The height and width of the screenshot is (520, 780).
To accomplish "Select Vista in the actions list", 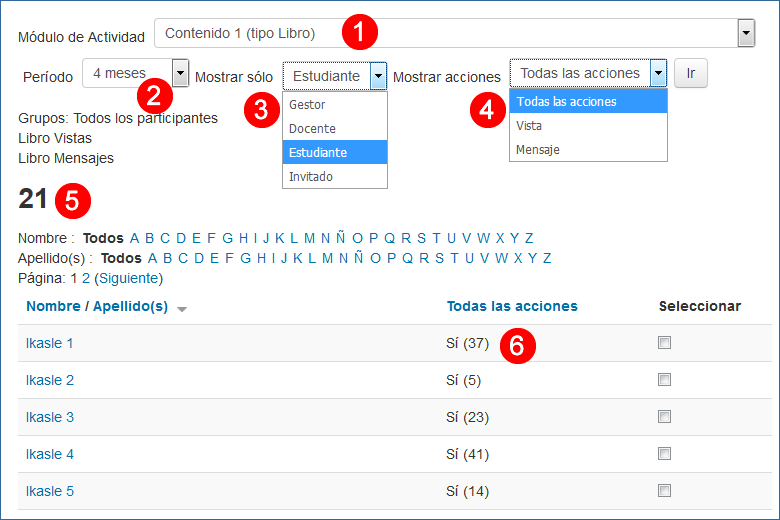I will 530,126.
